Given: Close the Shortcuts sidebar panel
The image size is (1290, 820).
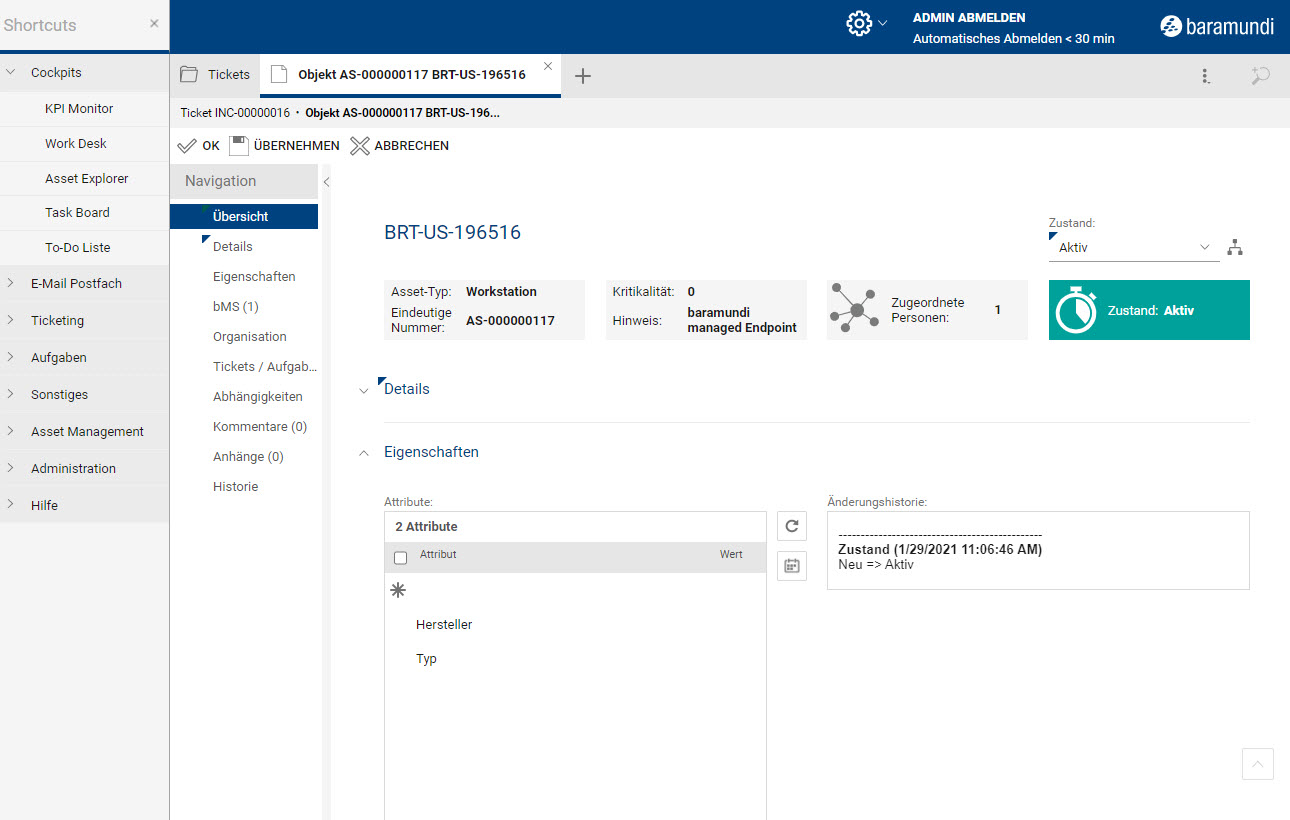Looking at the screenshot, I should click(x=154, y=23).
